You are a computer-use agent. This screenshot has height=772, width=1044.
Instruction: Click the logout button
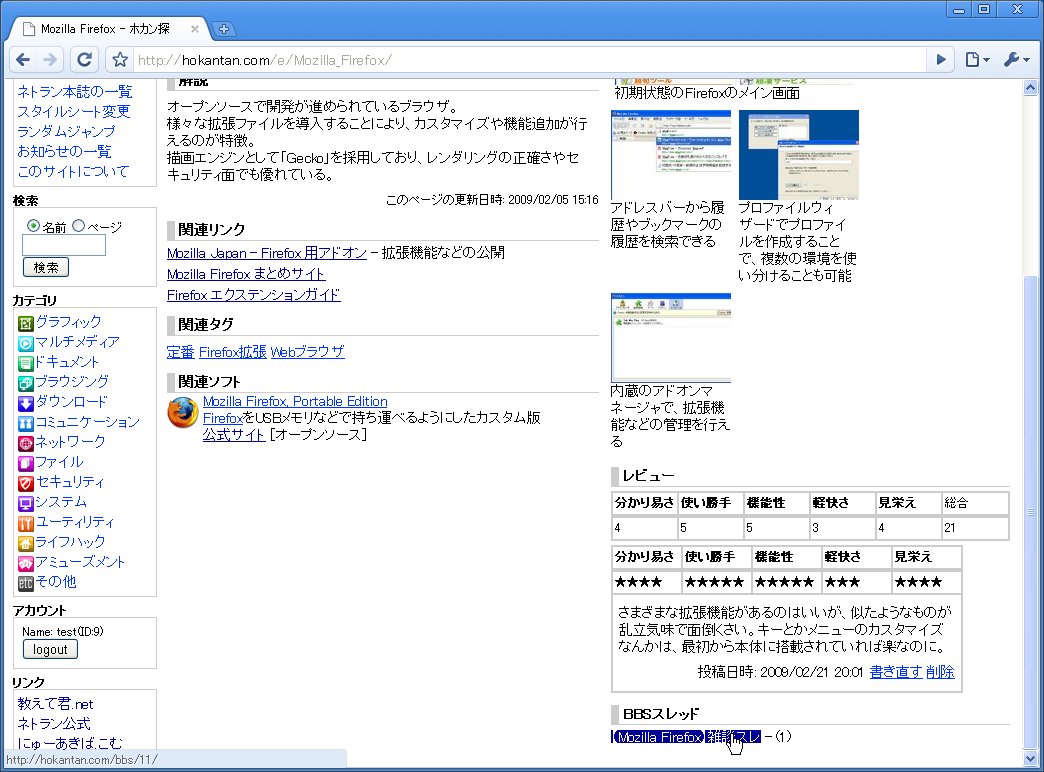point(50,649)
